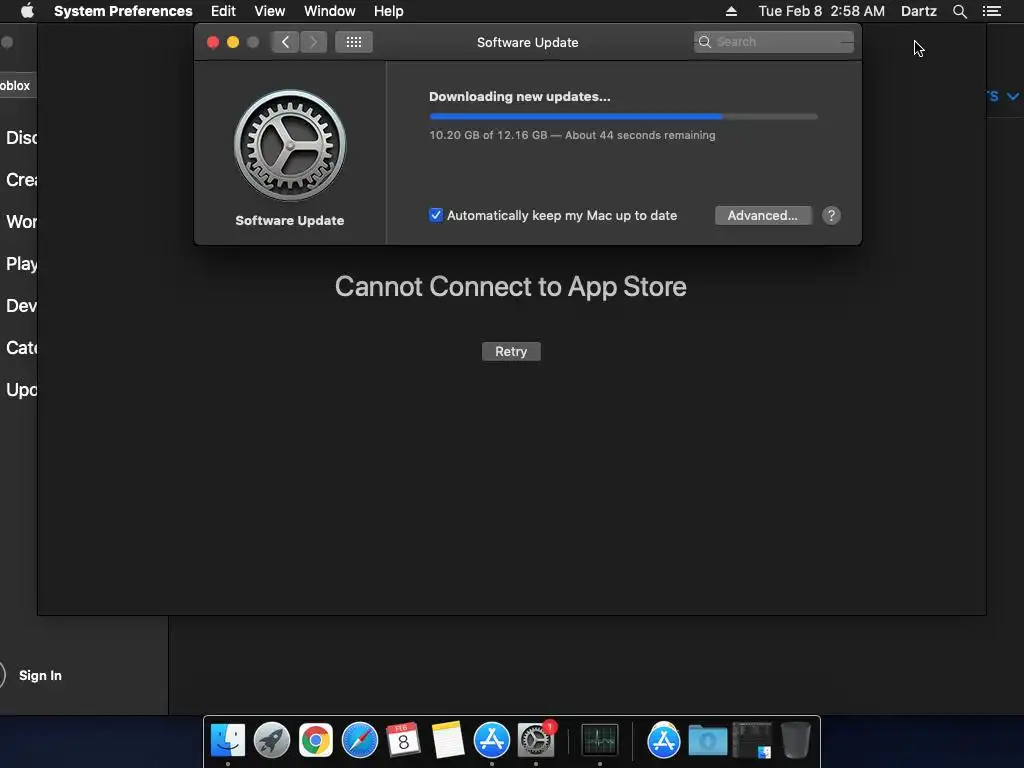Viewport: 1024px width, 768px height.
Task: Open the recent screenshot stack in dock
Action: (x=752, y=740)
